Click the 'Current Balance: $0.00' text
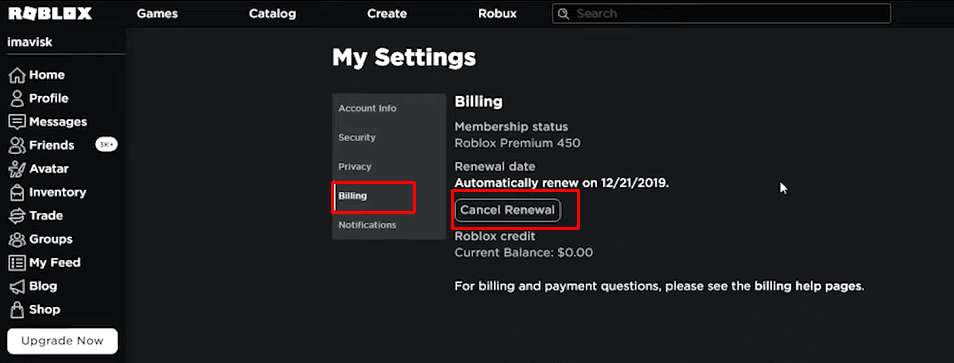954x363 pixels. coord(524,252)
